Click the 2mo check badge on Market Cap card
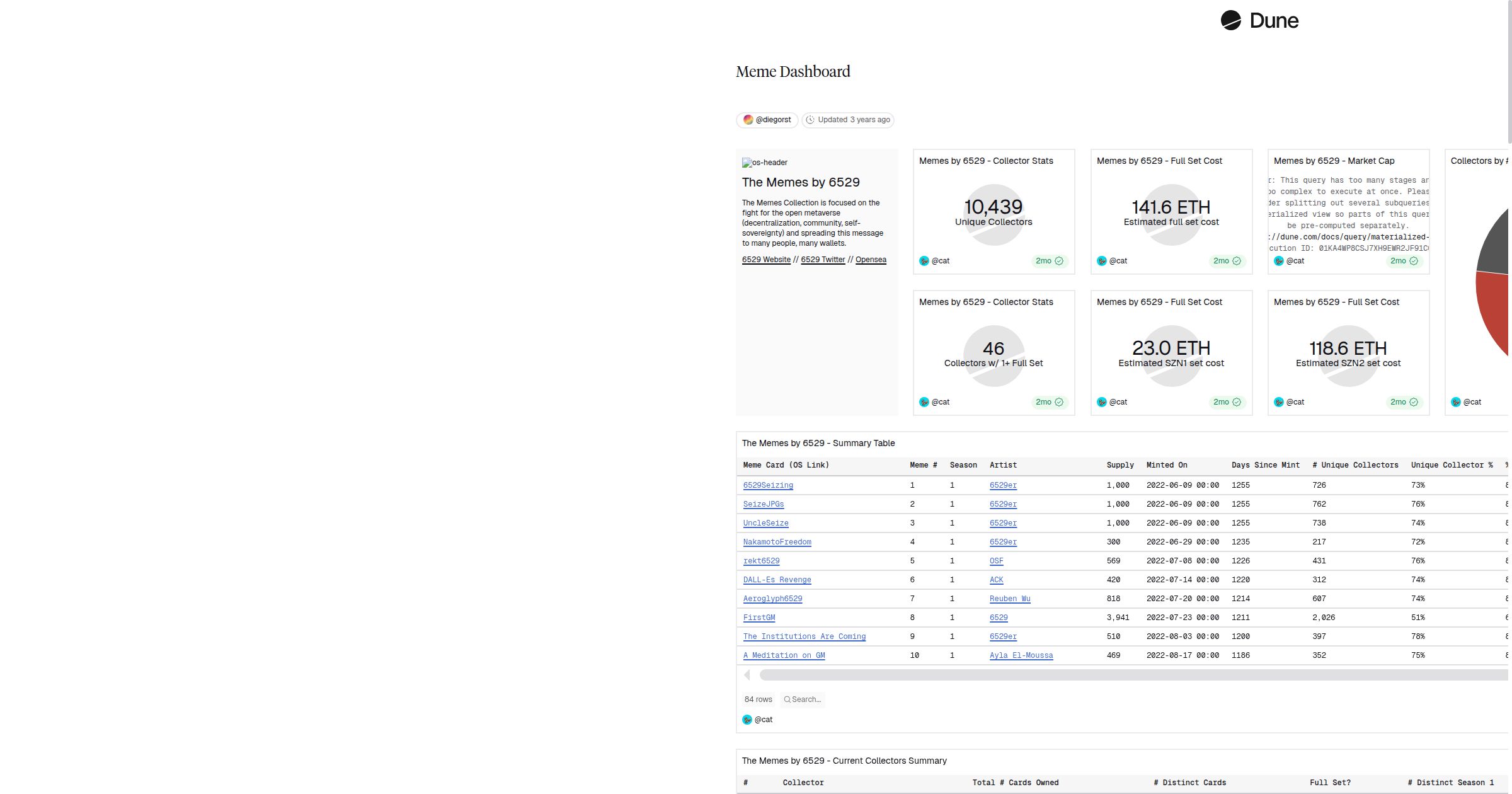 point(1404,261)
